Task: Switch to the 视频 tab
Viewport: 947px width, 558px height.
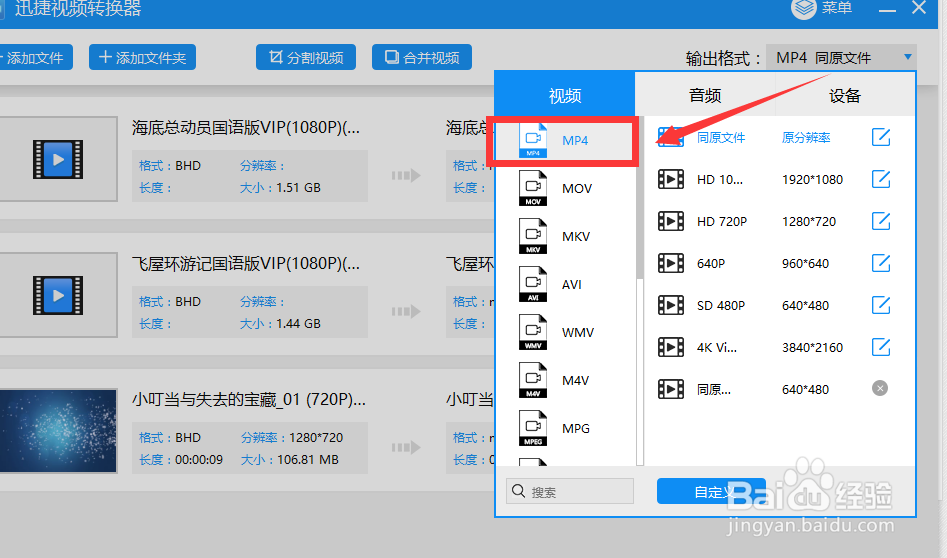Action: coord(565,95)
